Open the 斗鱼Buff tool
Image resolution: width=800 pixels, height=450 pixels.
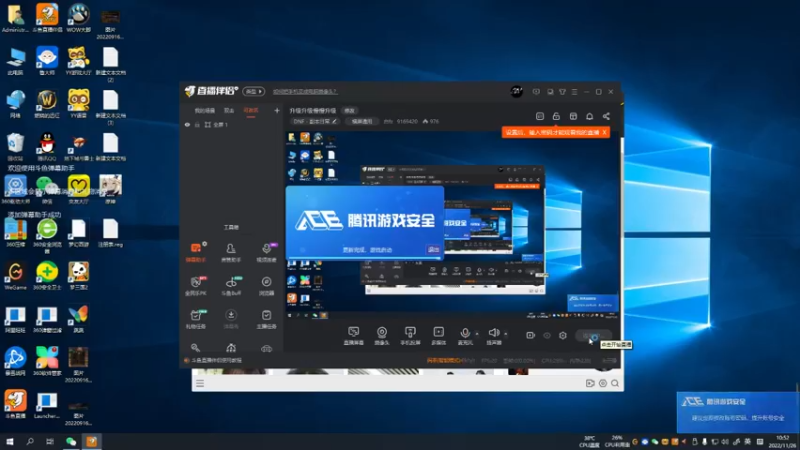click(231, 286)
